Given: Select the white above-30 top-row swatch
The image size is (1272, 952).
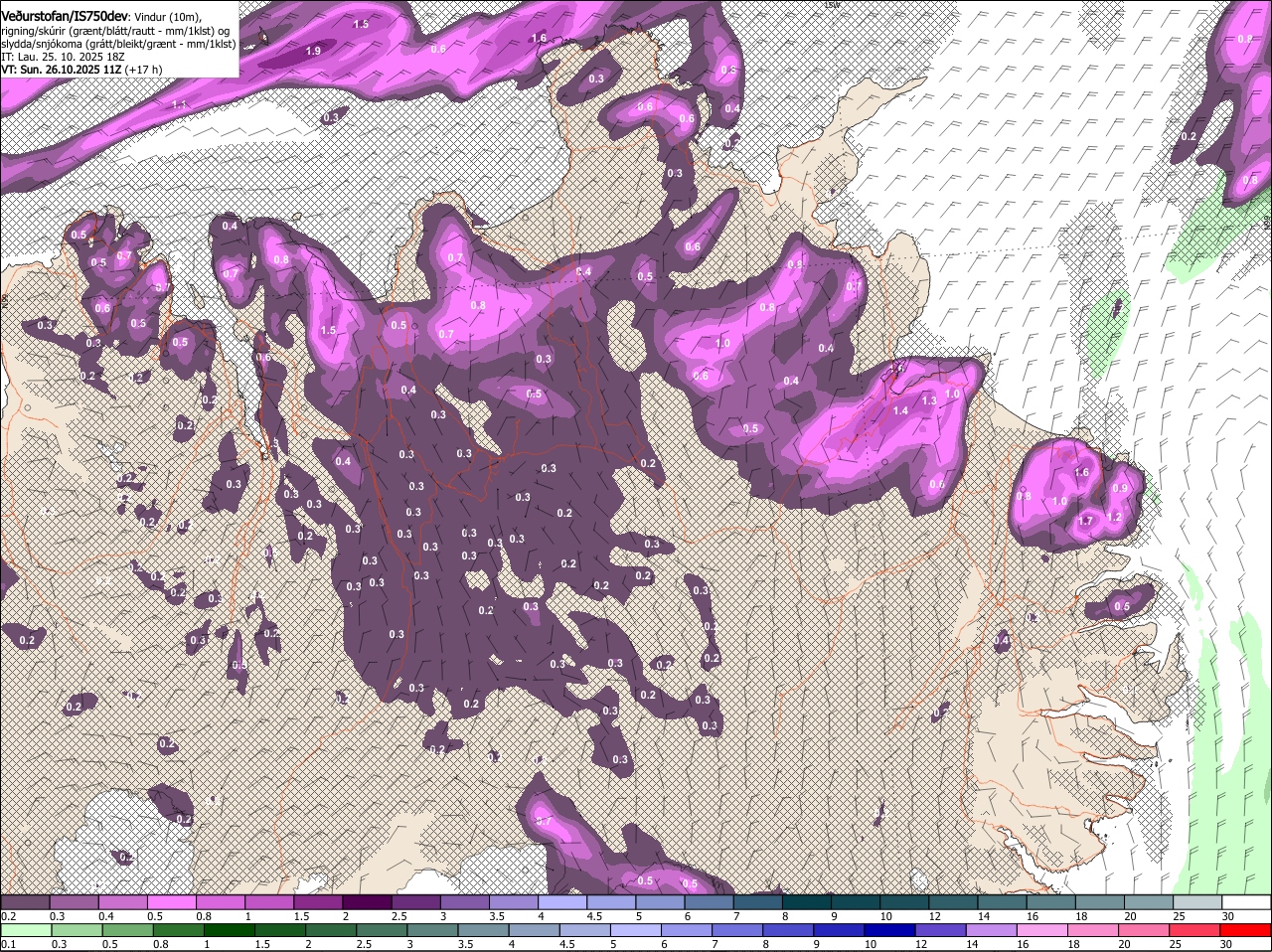Looking at the screenshot, I should tap(1247, 901).
